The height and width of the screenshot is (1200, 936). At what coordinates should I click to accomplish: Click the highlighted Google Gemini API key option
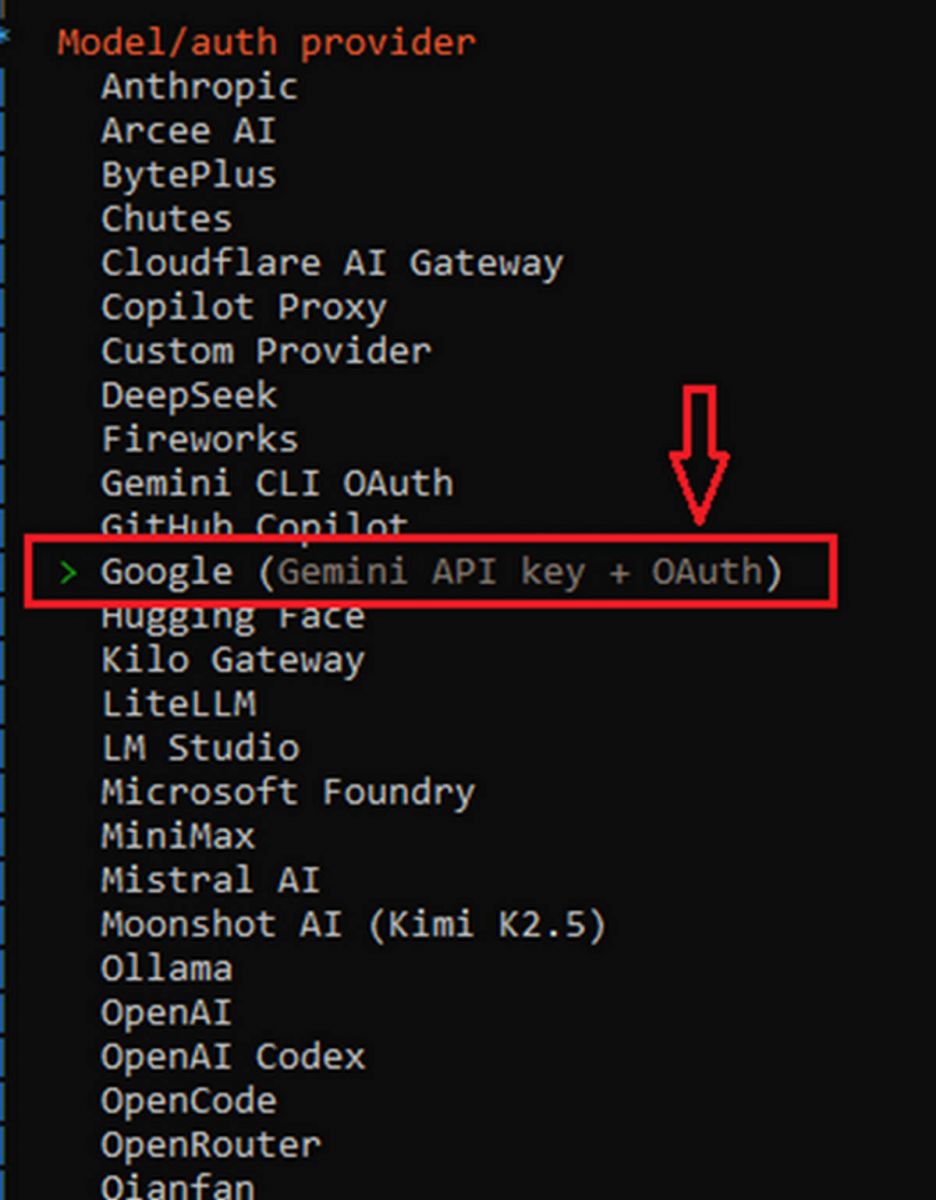(440, 572)
